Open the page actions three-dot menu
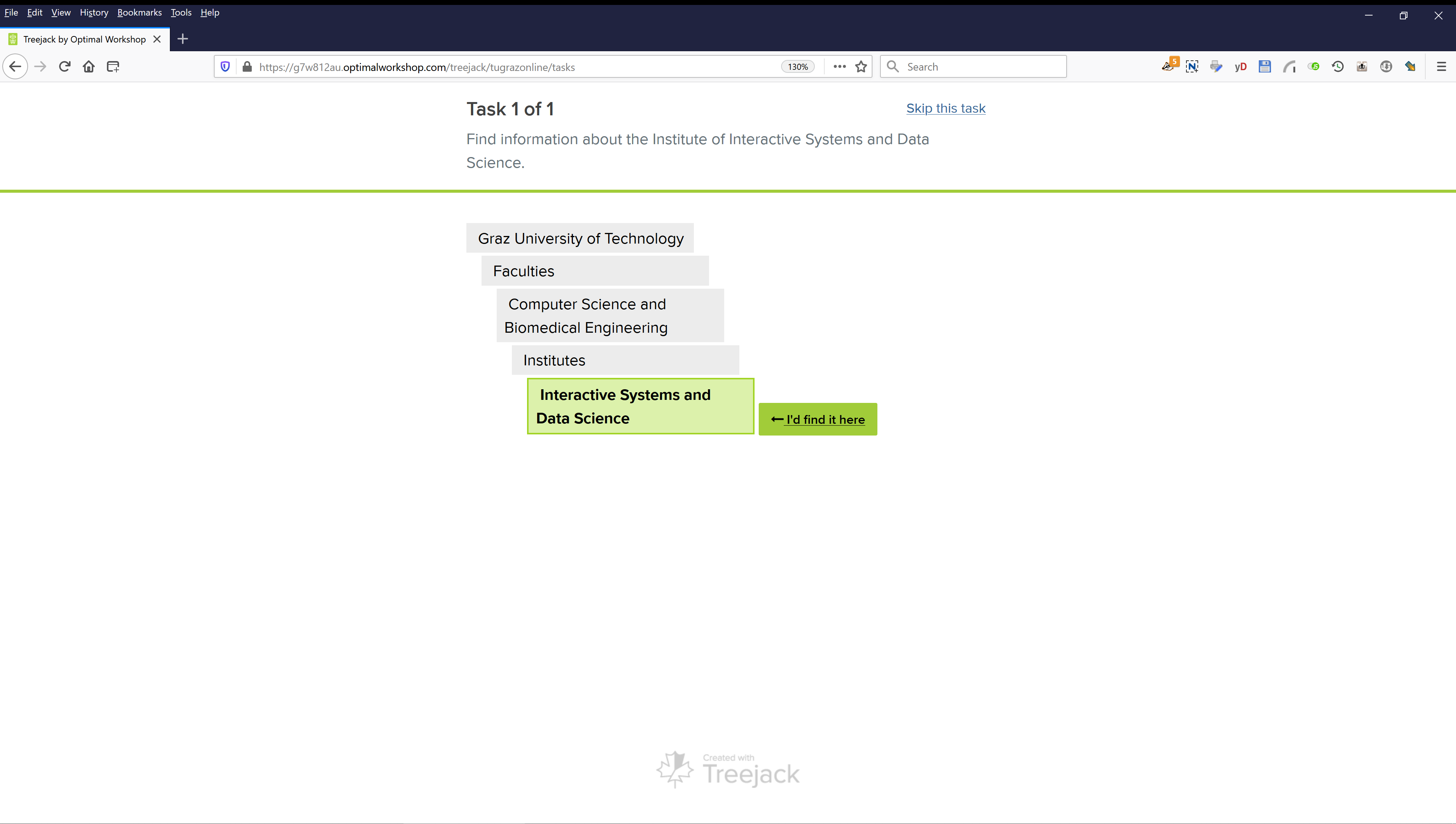Image resolution: width=1456 pixels, height=824 pixels. tap(840, 67)
